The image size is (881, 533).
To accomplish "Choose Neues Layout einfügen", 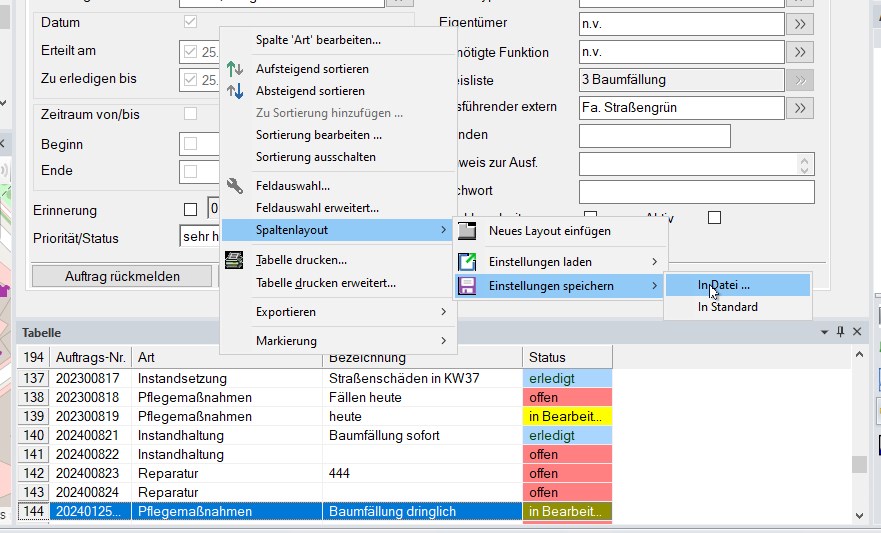I will pos(559,231).
